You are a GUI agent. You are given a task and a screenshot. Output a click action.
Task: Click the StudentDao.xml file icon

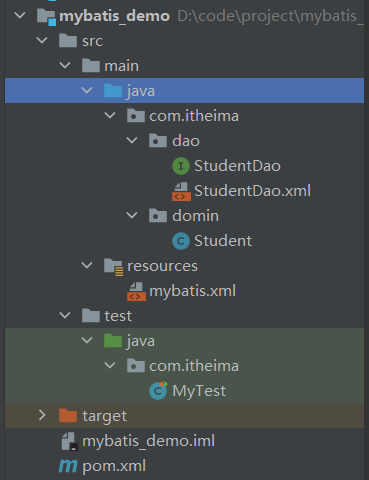click(181, 191)
